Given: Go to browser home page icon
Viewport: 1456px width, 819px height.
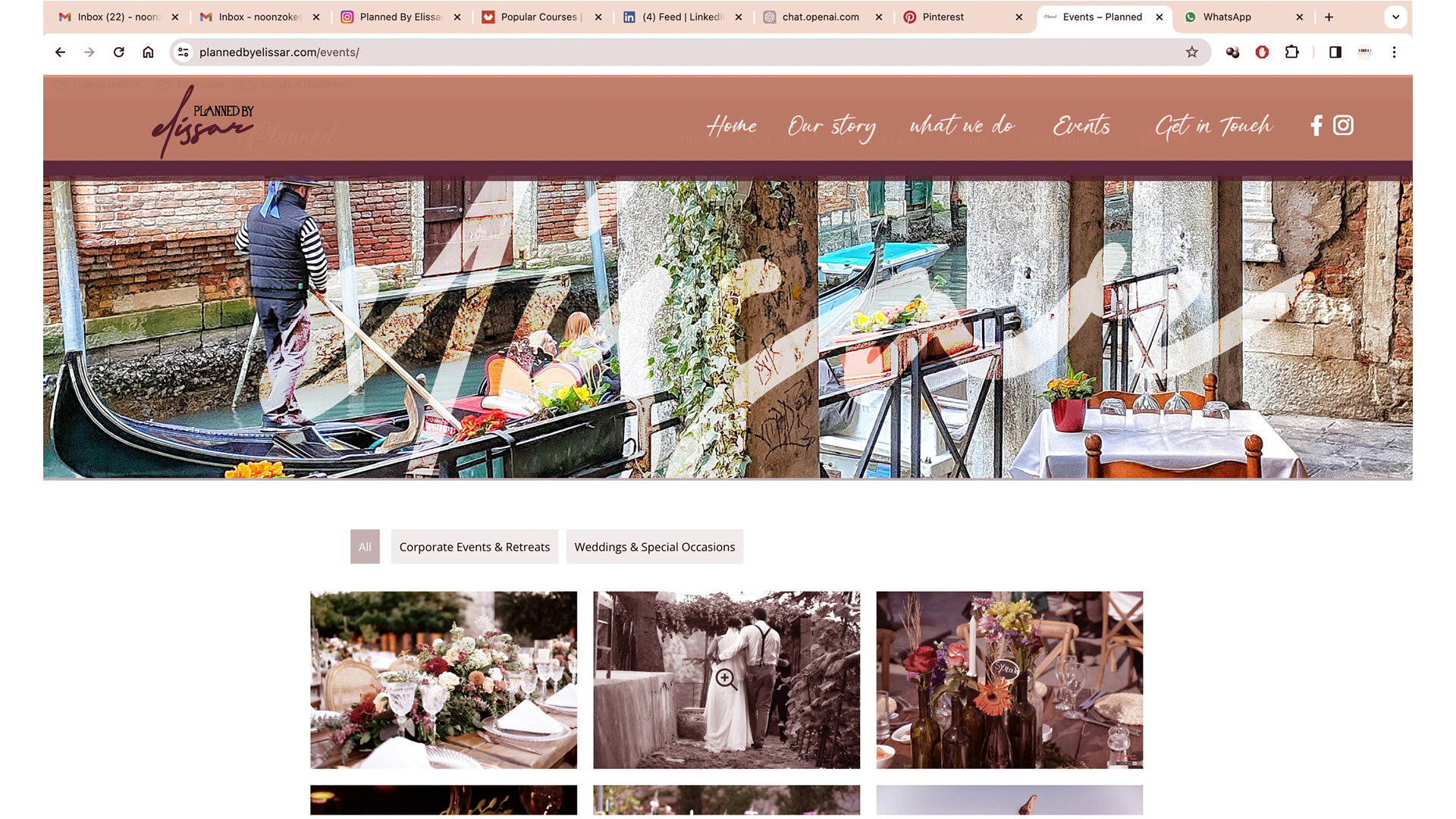Looking at the screenshot, I should tap(148, 52).
